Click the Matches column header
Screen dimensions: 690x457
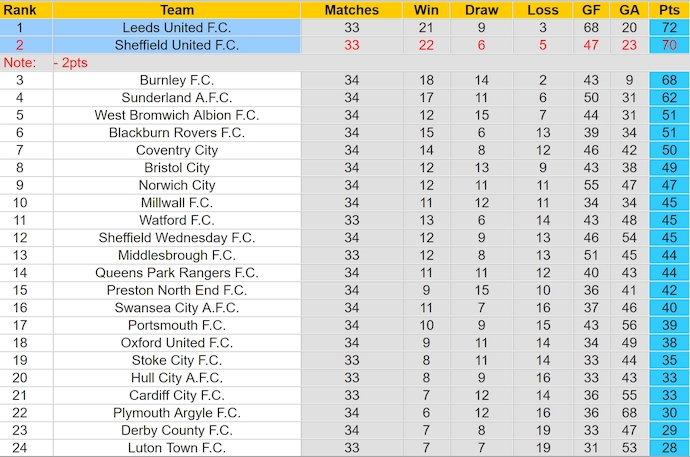pos(351,10)
